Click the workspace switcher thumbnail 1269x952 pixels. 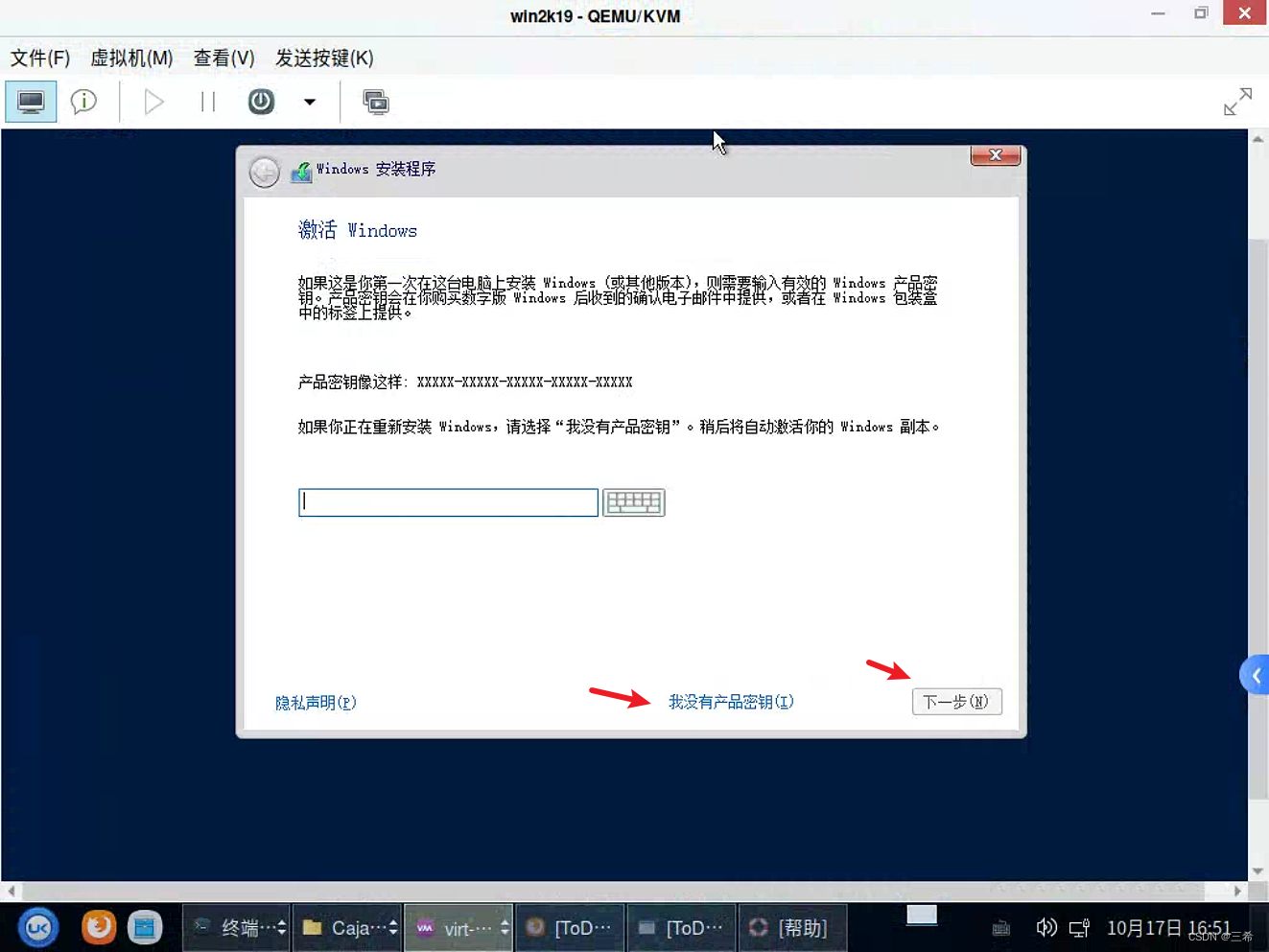922,916
